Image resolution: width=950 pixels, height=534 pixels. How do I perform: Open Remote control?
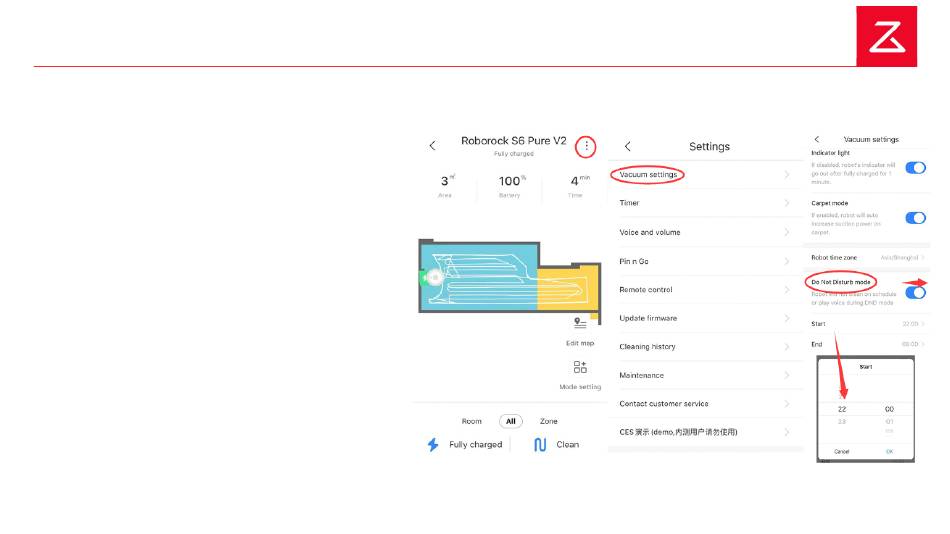click(x=705, y=290)
